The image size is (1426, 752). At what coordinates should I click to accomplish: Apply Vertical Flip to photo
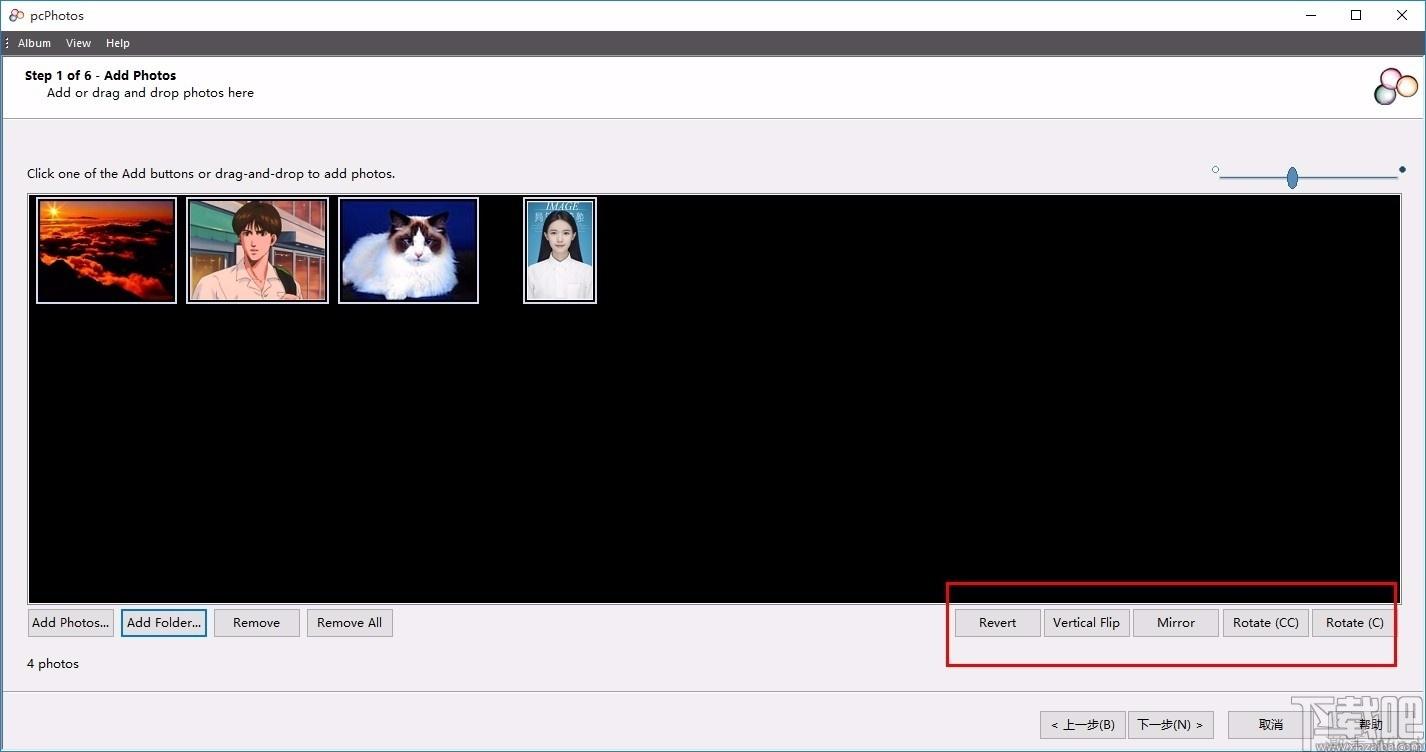pyautogui.click(x=1087, y=623)
